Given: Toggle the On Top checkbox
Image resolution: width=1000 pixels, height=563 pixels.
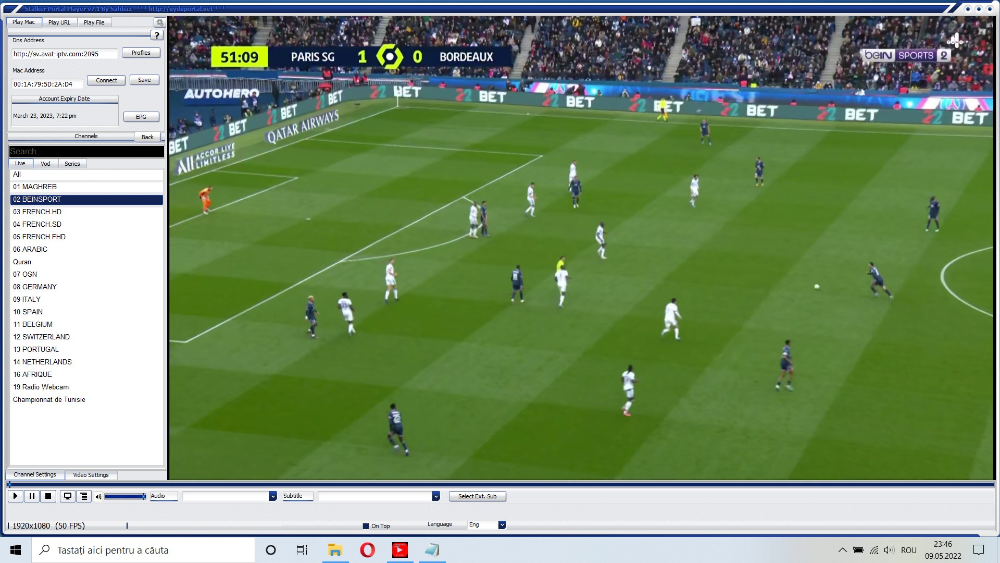Looking at the screenshot, I should click(x=365, y=526).
